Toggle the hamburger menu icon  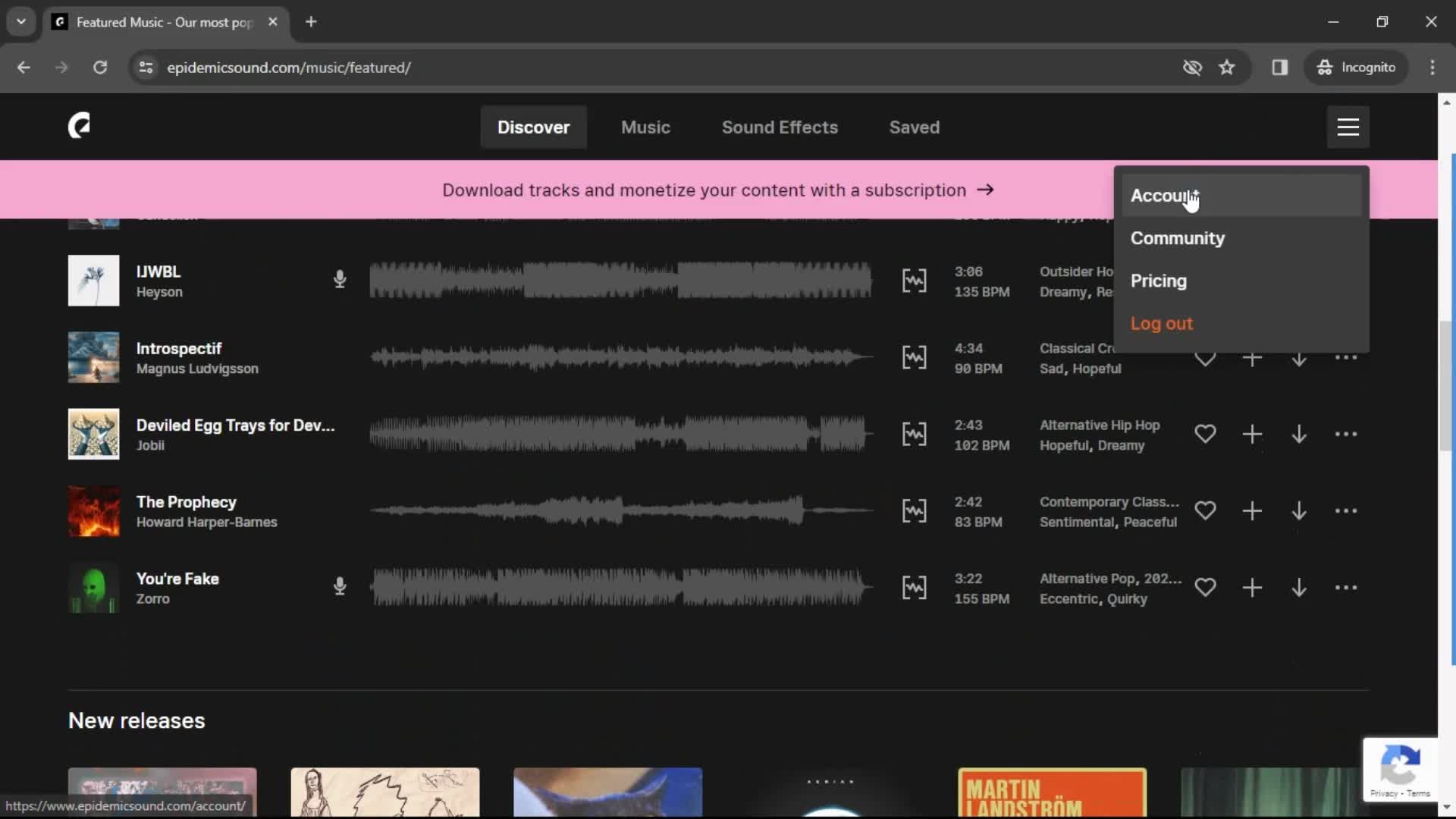[1348, 127]
